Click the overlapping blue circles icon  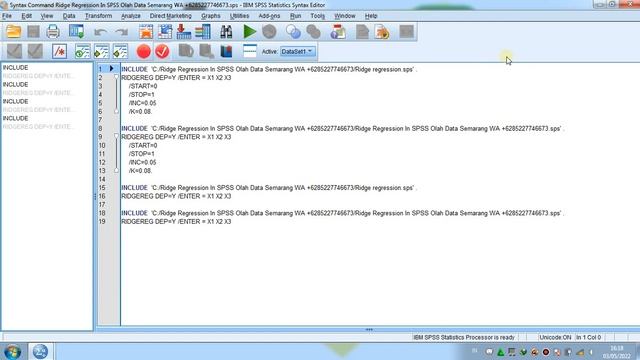coord(293,31)
